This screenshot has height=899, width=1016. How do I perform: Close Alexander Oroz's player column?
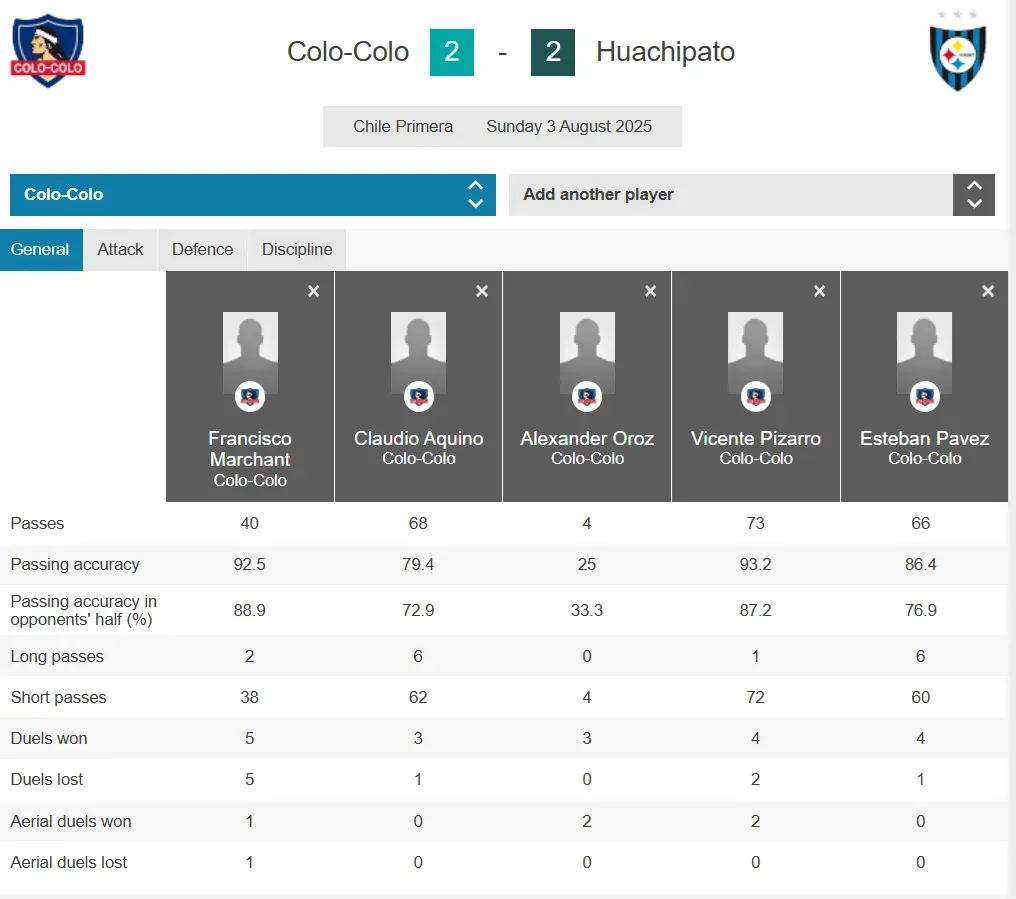(650, 291)
